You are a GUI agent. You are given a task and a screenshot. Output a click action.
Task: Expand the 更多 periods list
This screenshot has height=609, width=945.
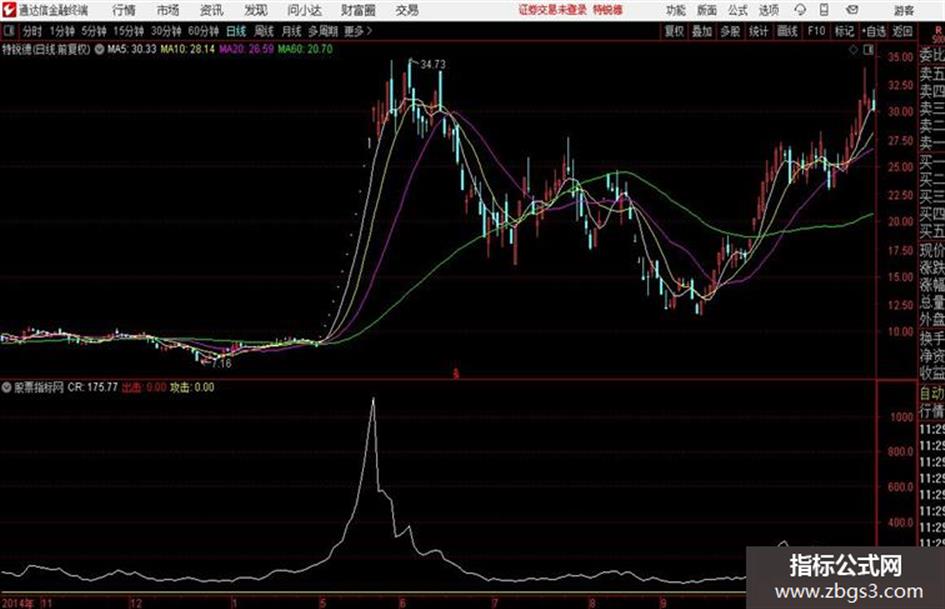point(358,31)
